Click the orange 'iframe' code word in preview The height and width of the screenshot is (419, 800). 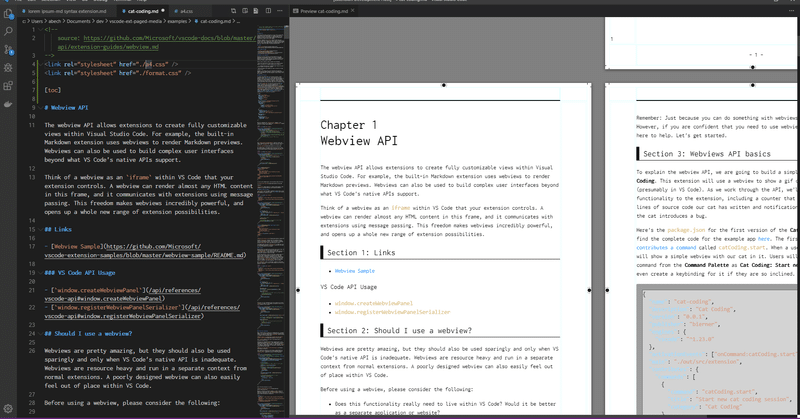(401, 208)
